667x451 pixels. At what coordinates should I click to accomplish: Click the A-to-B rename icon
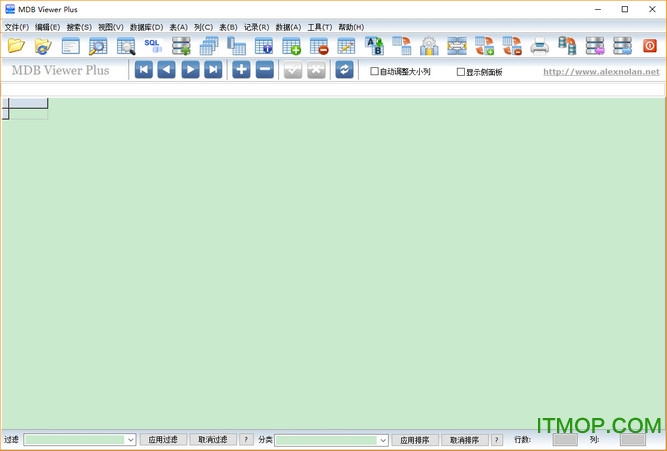pos(374,46)
